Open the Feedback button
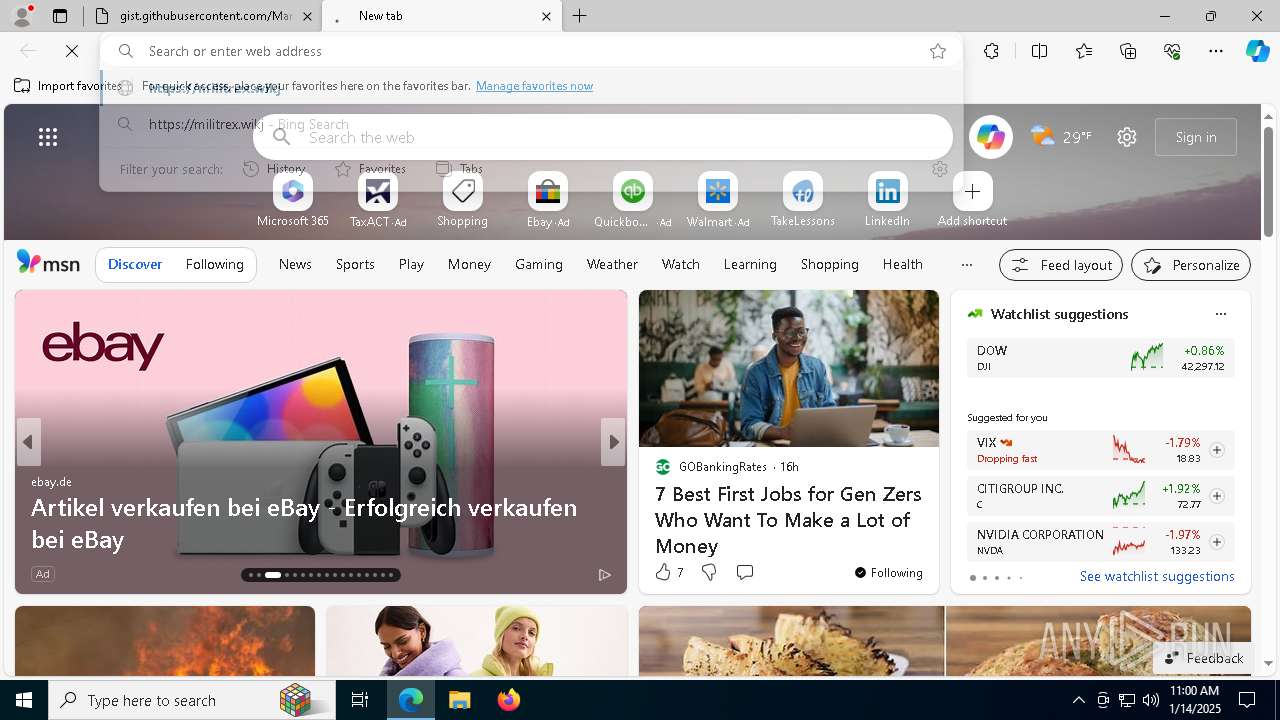 pyautogui.click(x=1204, y=658)
